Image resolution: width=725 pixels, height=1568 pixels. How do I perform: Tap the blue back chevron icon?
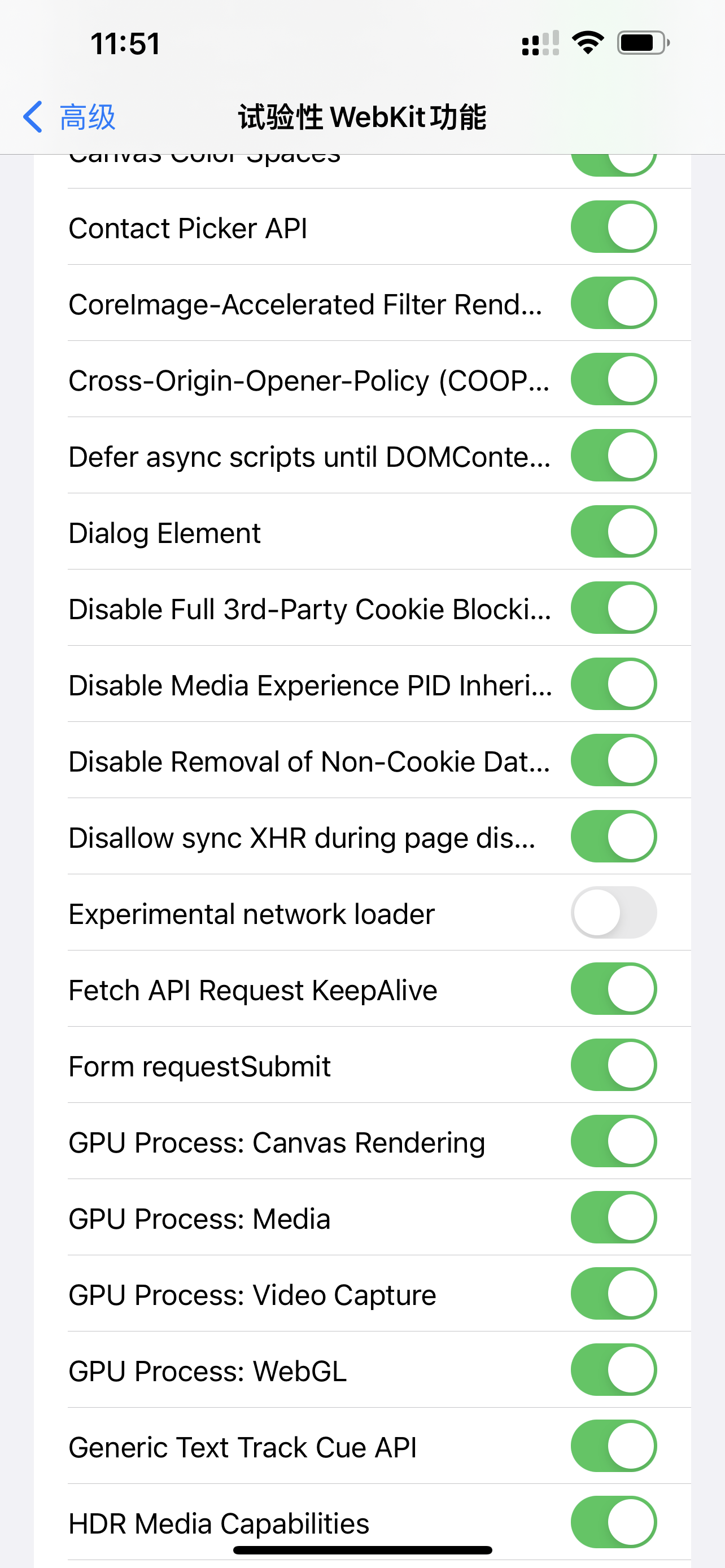tap(33, 117)
